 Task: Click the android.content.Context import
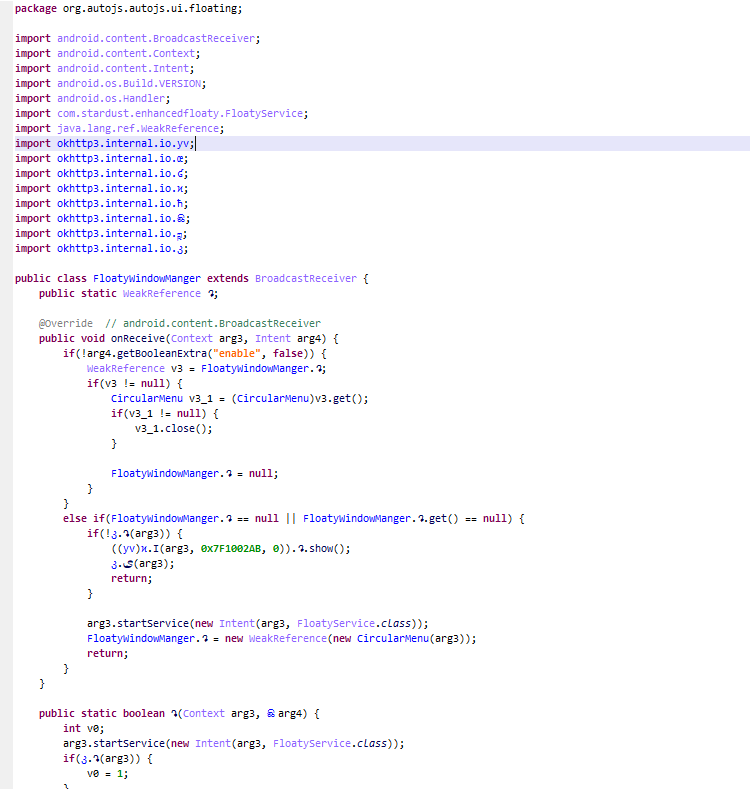pos(128,53)
